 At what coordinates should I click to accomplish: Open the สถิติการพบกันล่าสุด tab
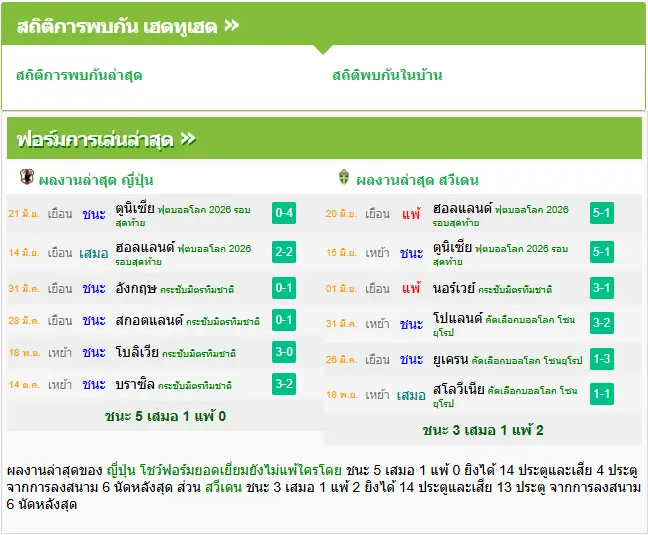click(x=79, y=75)
